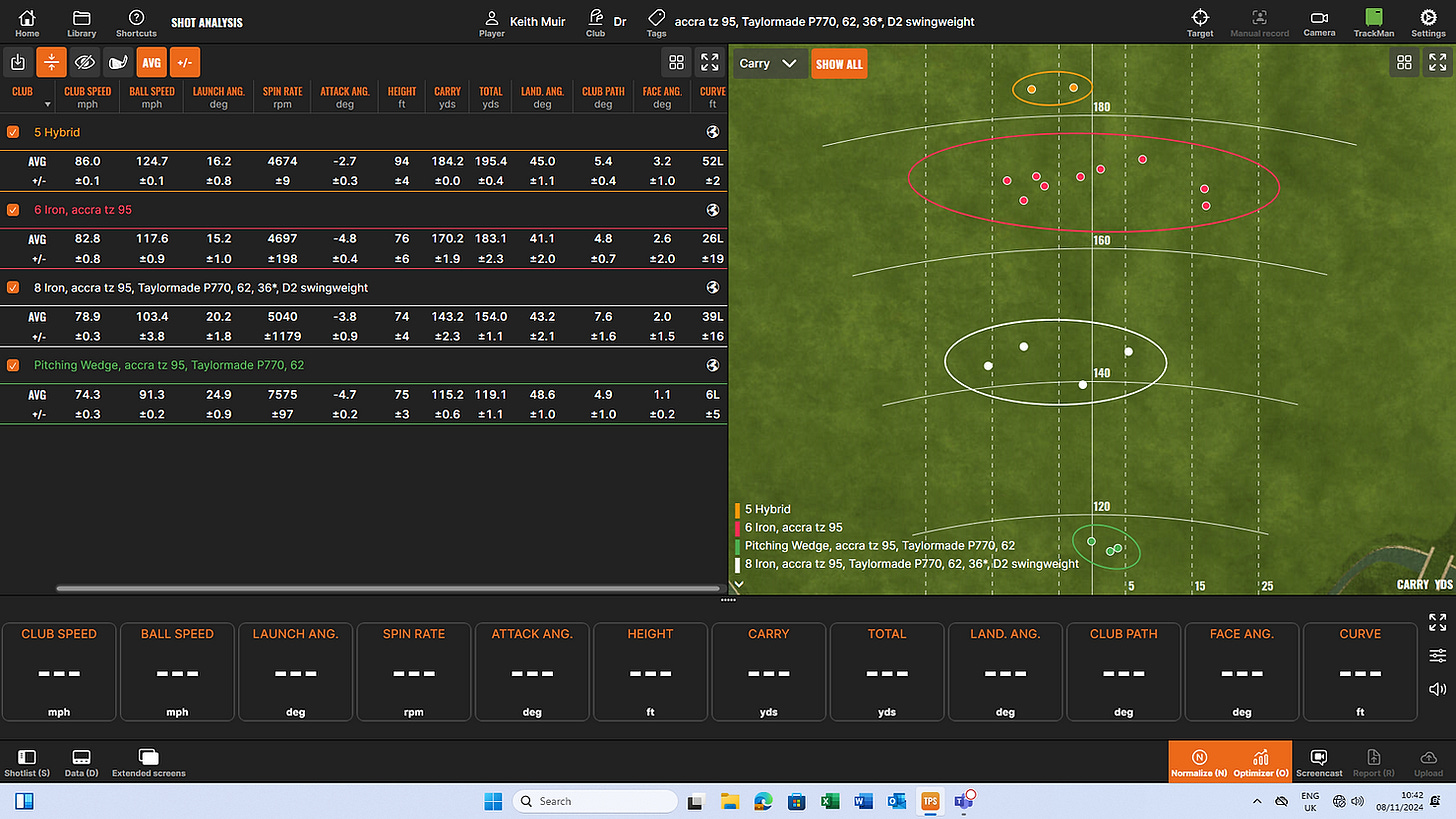Screen dimensions: 1456x819
Task: Expand the map view to fullscreen
Action: click(x=1437, y=63)
